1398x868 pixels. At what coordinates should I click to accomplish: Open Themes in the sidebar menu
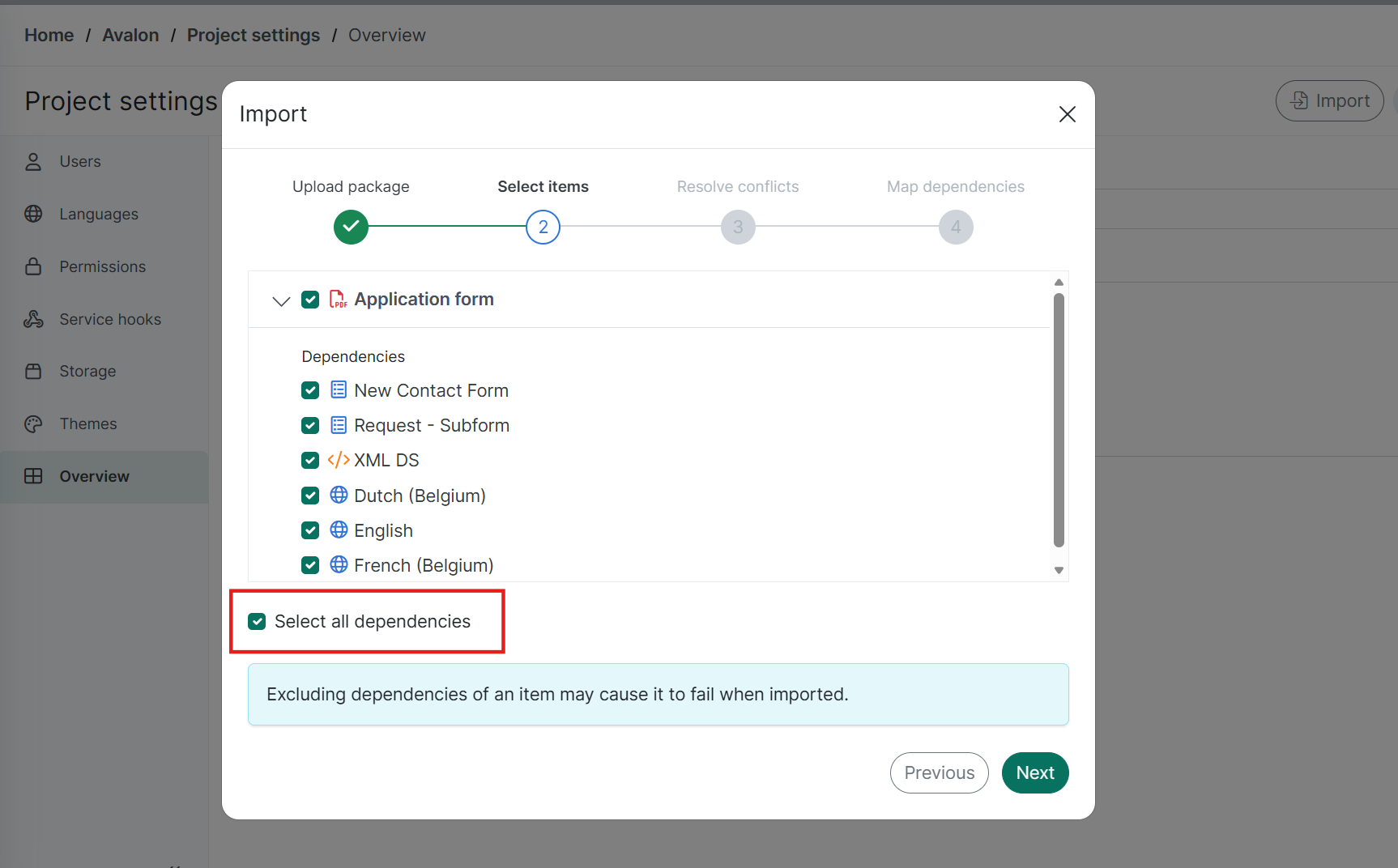pyautogui.click(x=87, y=423)
